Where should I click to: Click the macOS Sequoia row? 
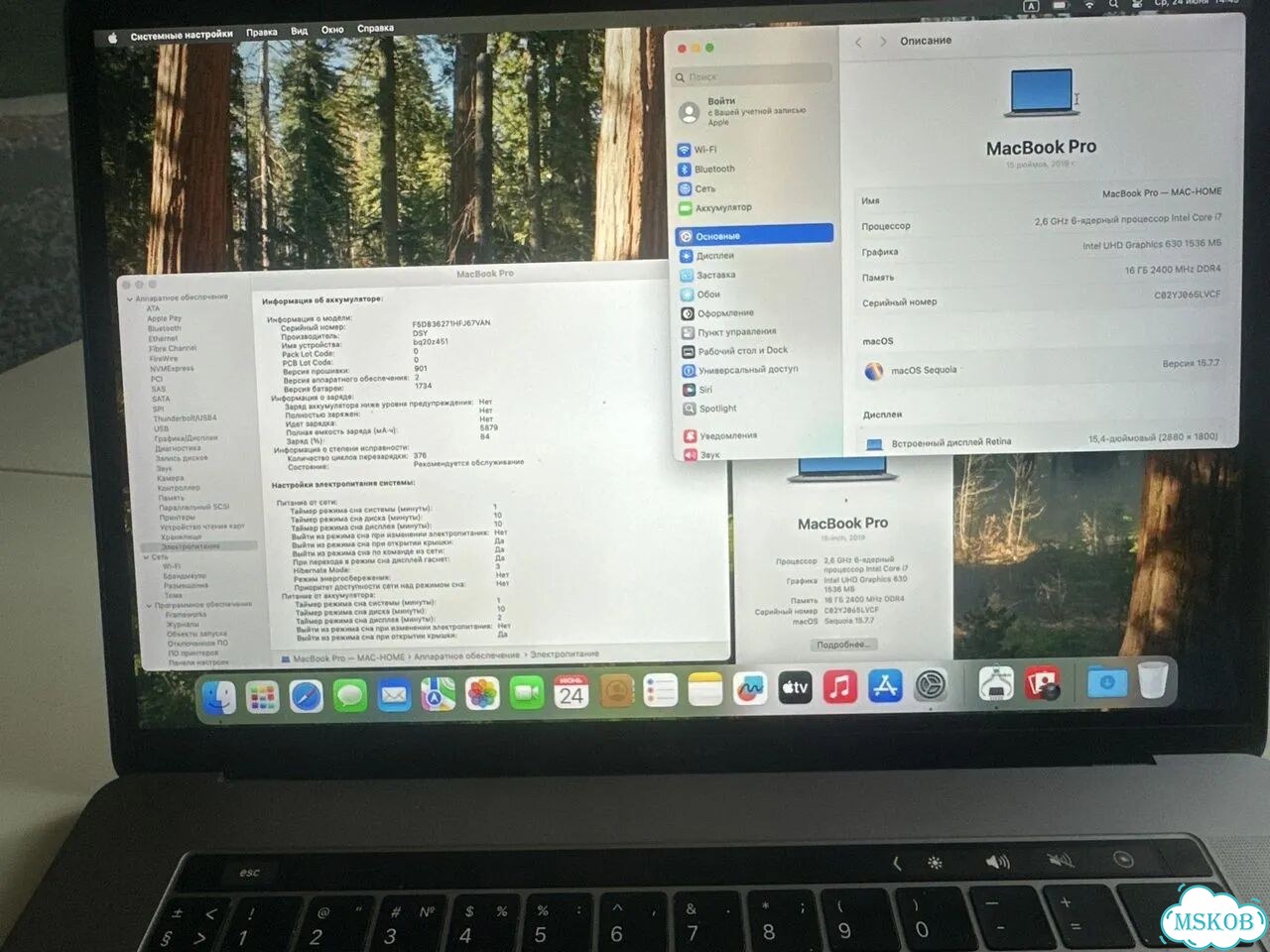click(1044, 368)
